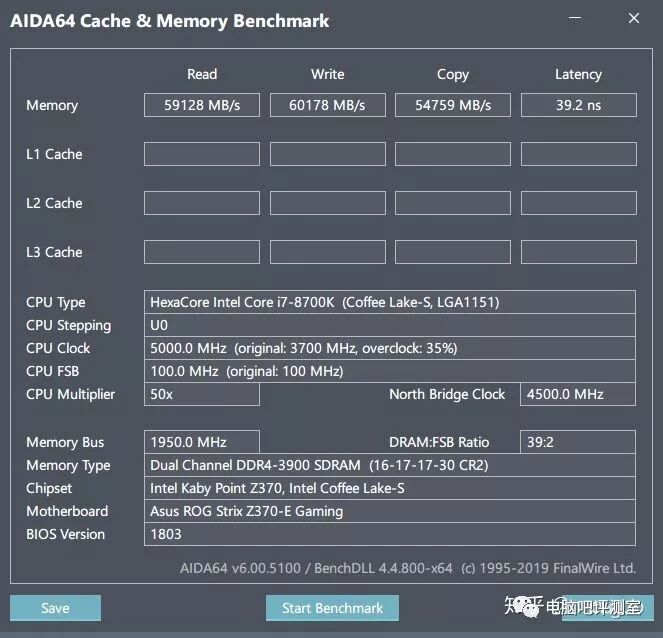Viewport: 663px width, 638px height.
Task: Click the CPU FSB value 100.0 MHz
Action: pyautogui.click(x=390, y=371)
